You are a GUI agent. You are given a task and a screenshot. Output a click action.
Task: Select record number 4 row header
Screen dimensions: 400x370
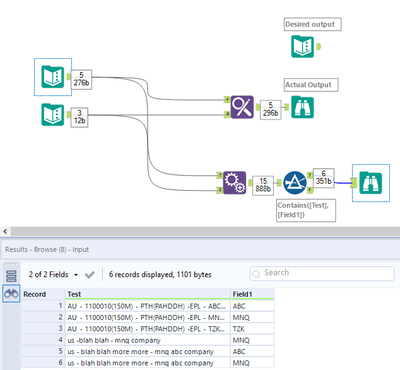(43, 340)
